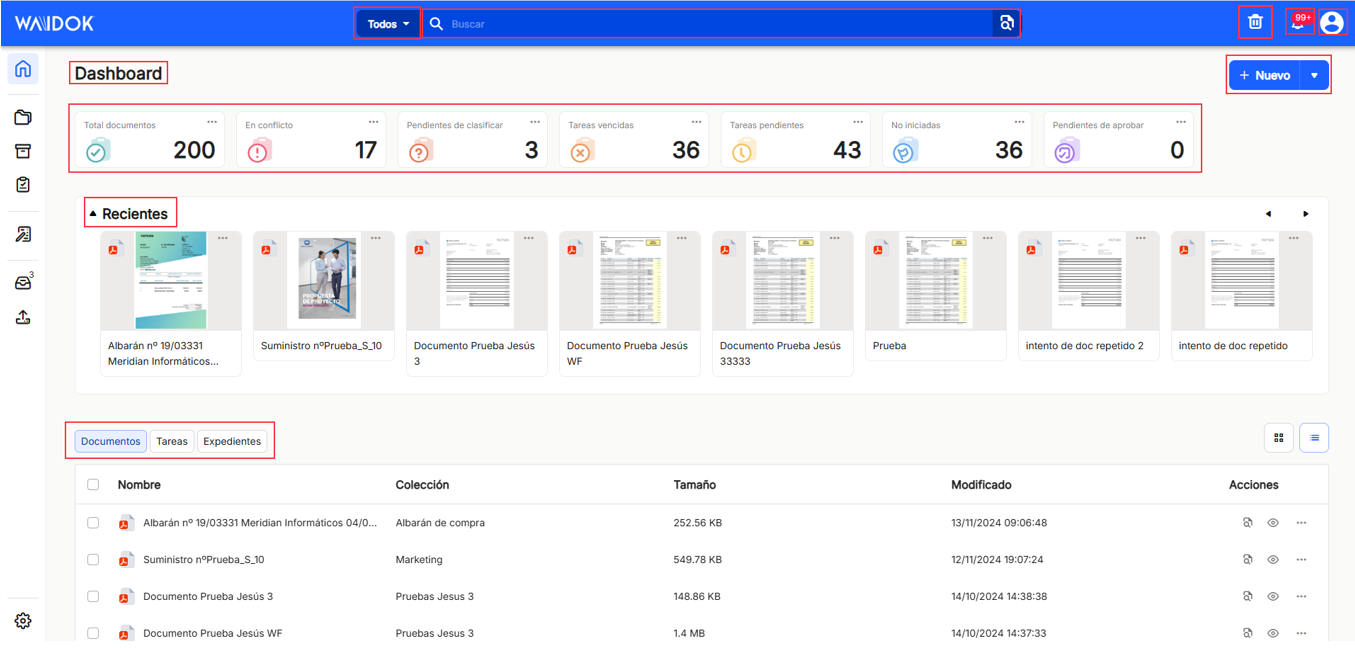Open more options on Tareas vencidas card
The height and width of the screenshot is (650, 1355).
[x=696, y=122]
